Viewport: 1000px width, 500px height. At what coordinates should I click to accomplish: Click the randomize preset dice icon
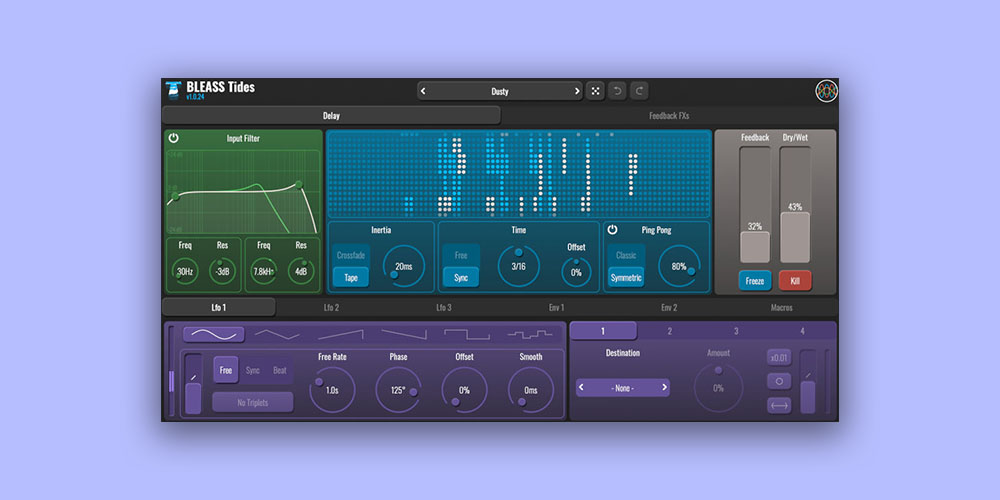click(595, 91)
